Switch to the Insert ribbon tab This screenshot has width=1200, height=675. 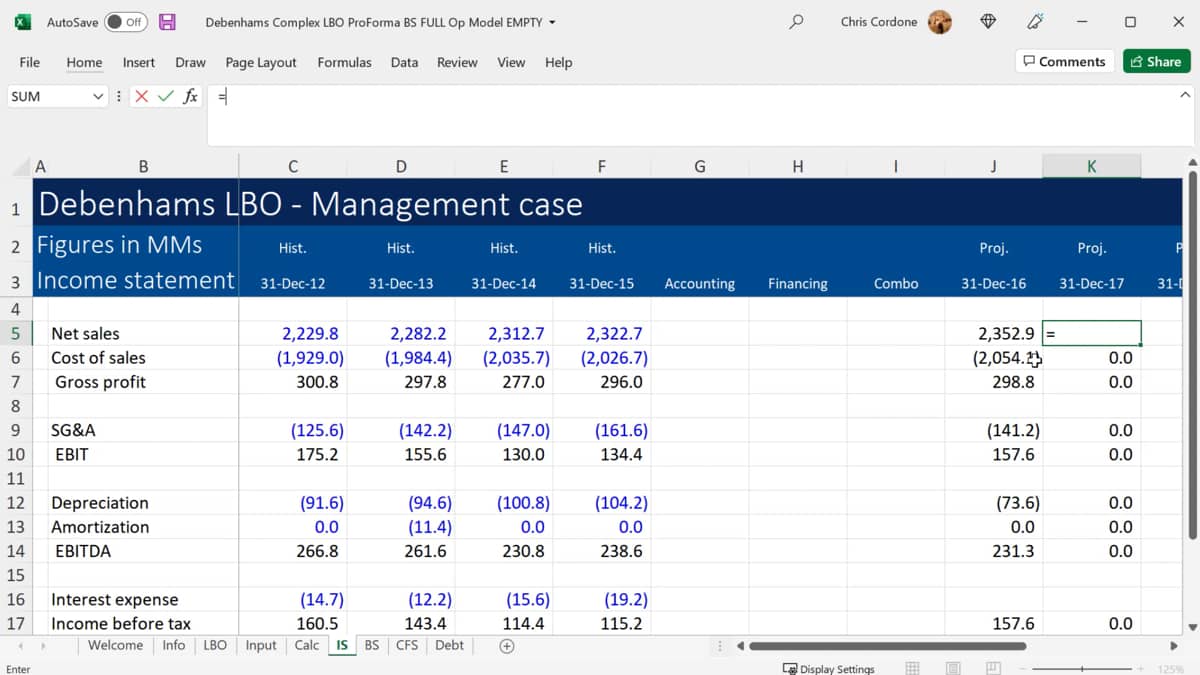[x=139, y=62]
